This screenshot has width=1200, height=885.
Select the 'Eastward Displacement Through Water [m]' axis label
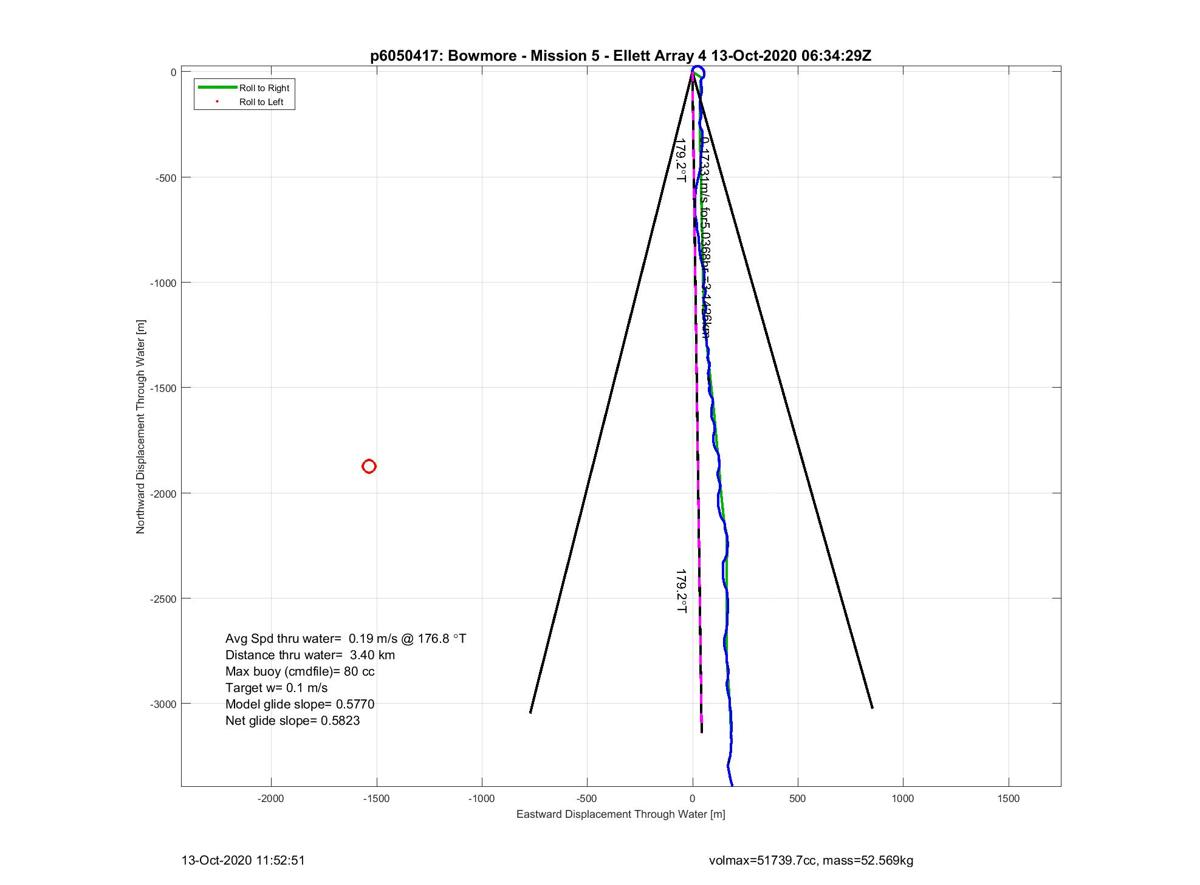pyautogui.click(x=620, y=815)
